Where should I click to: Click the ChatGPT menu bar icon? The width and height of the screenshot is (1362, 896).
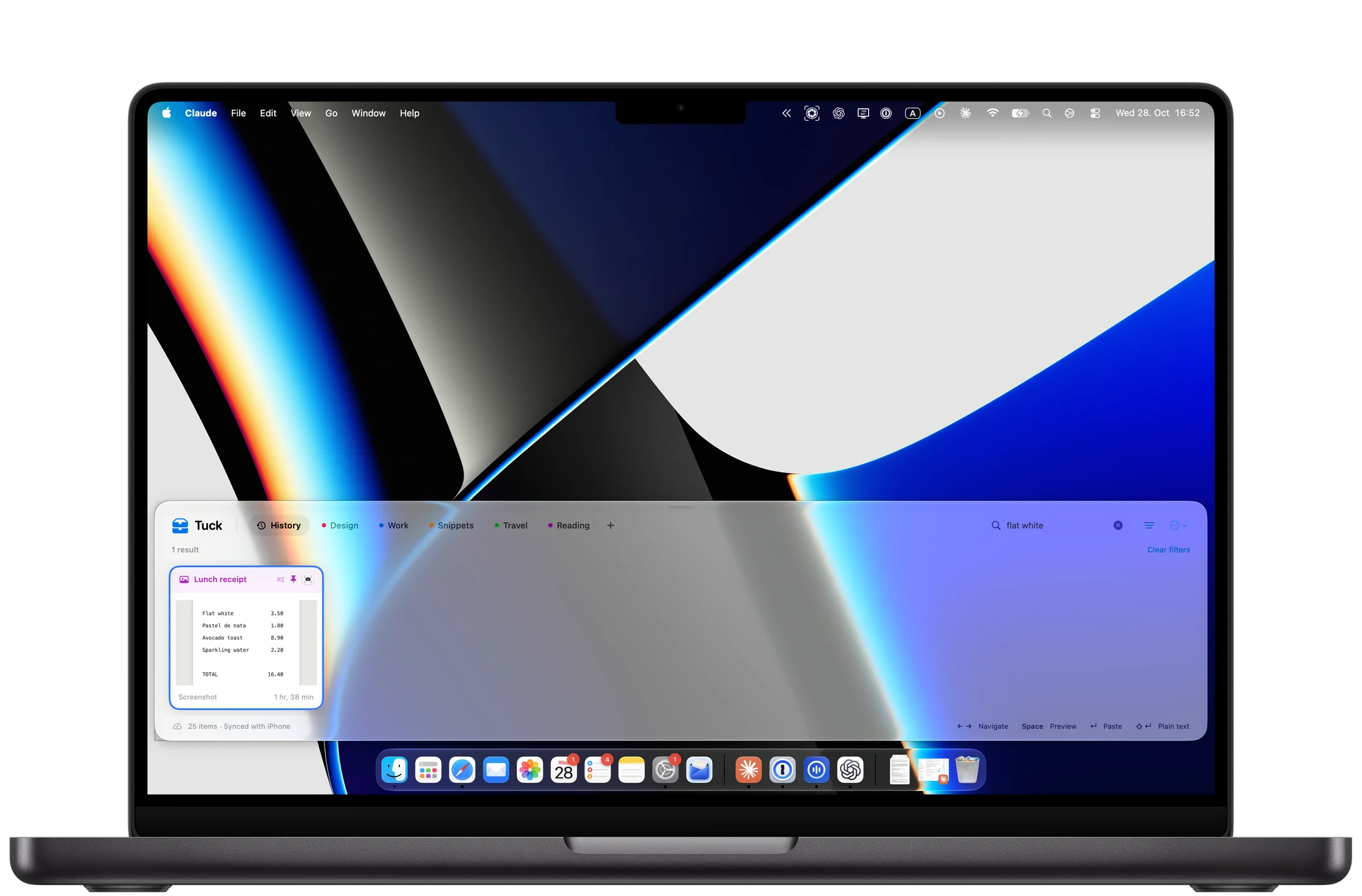[x=838, y=113]
